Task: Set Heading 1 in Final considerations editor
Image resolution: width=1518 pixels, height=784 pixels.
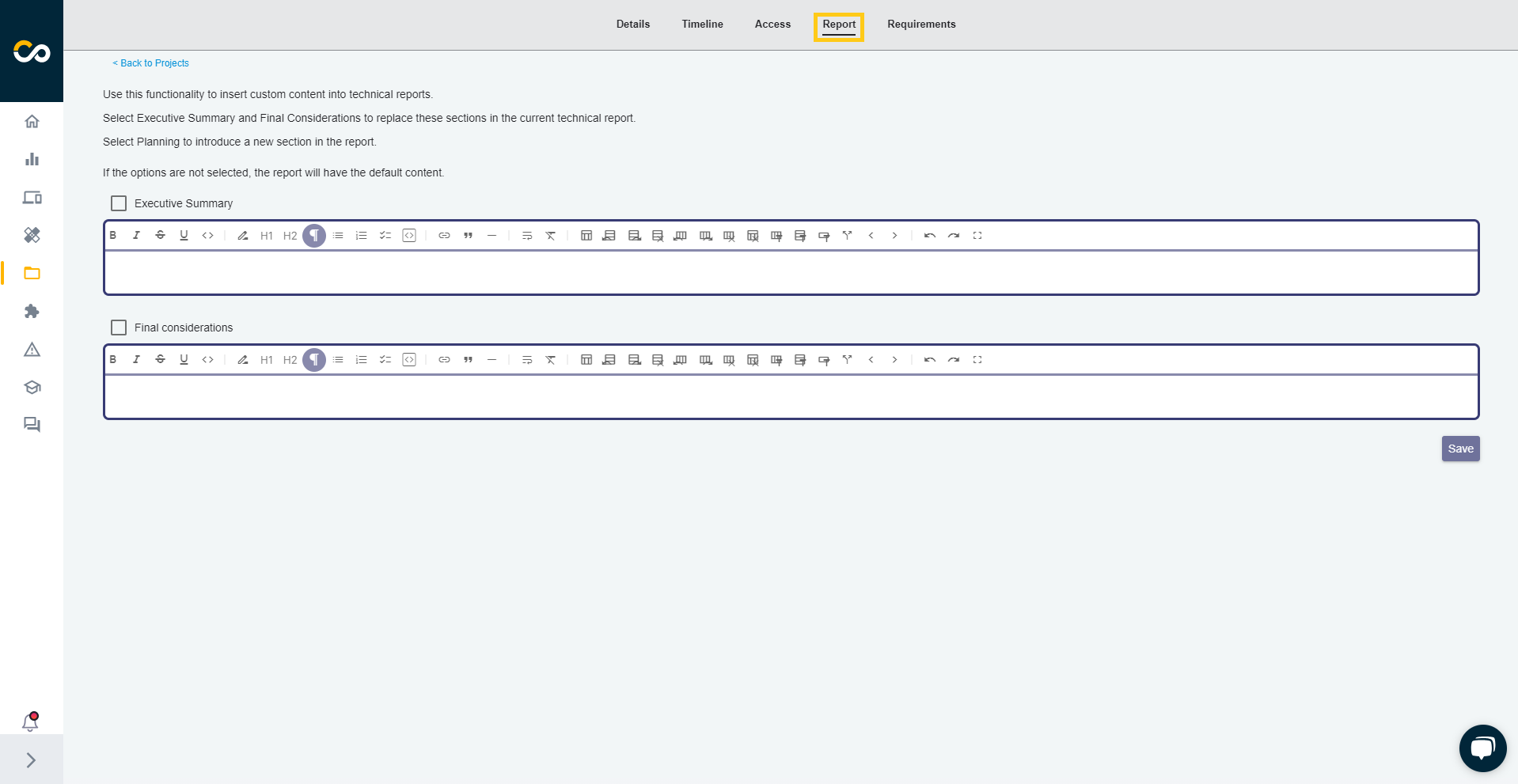Action: [267, 360]
